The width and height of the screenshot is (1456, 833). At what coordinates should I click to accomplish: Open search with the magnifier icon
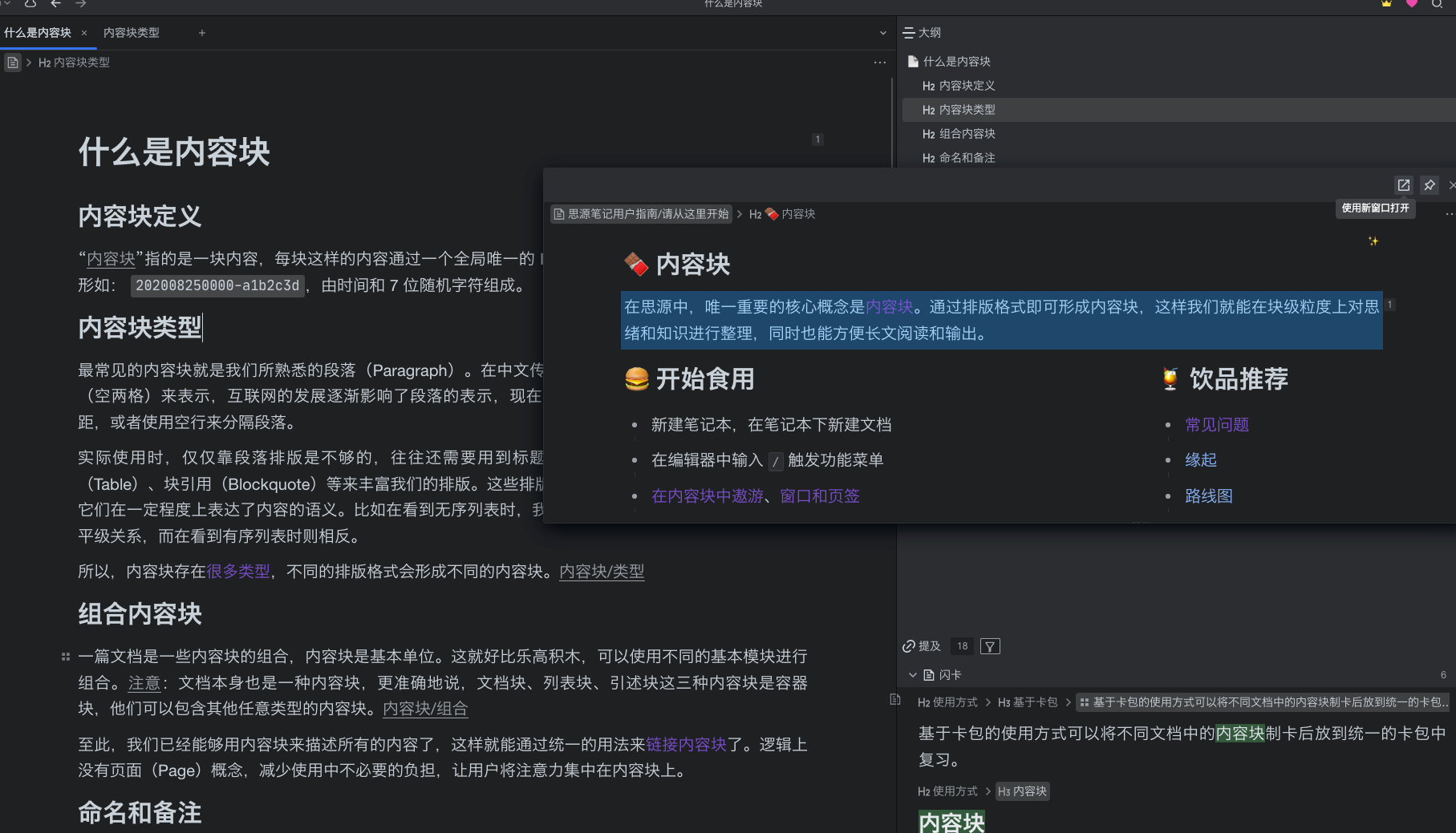(x=1437, y=4)
